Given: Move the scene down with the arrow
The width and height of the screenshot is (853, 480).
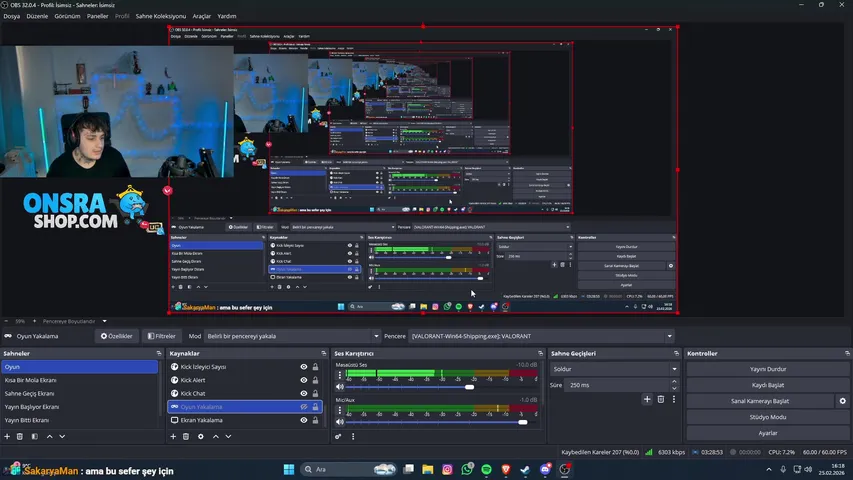Looking at the screenshot, I should pos(63,436).
